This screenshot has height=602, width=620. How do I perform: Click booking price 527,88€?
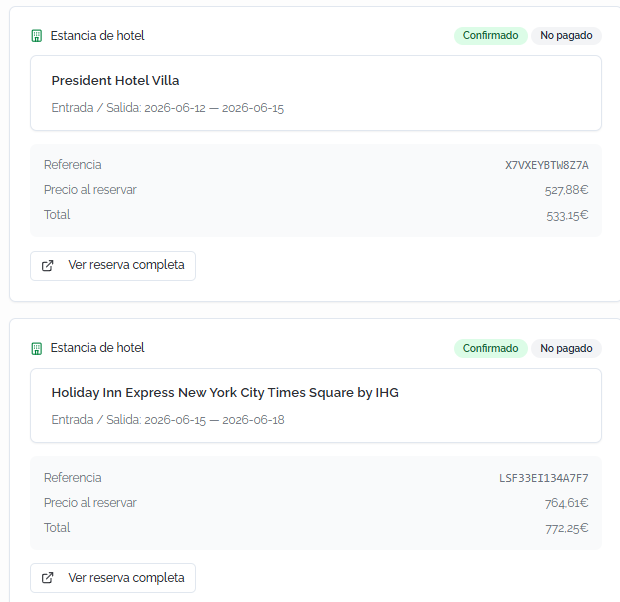[566, 190]
